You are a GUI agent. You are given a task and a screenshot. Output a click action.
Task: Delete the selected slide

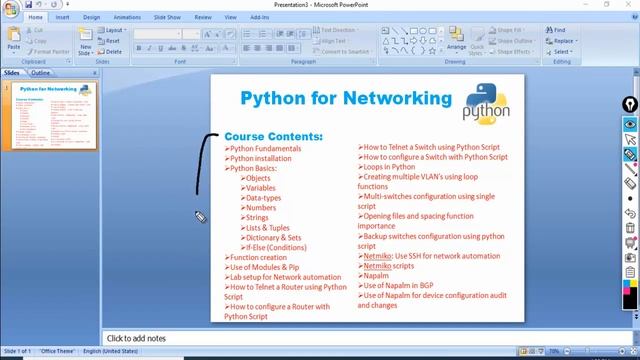109,52
